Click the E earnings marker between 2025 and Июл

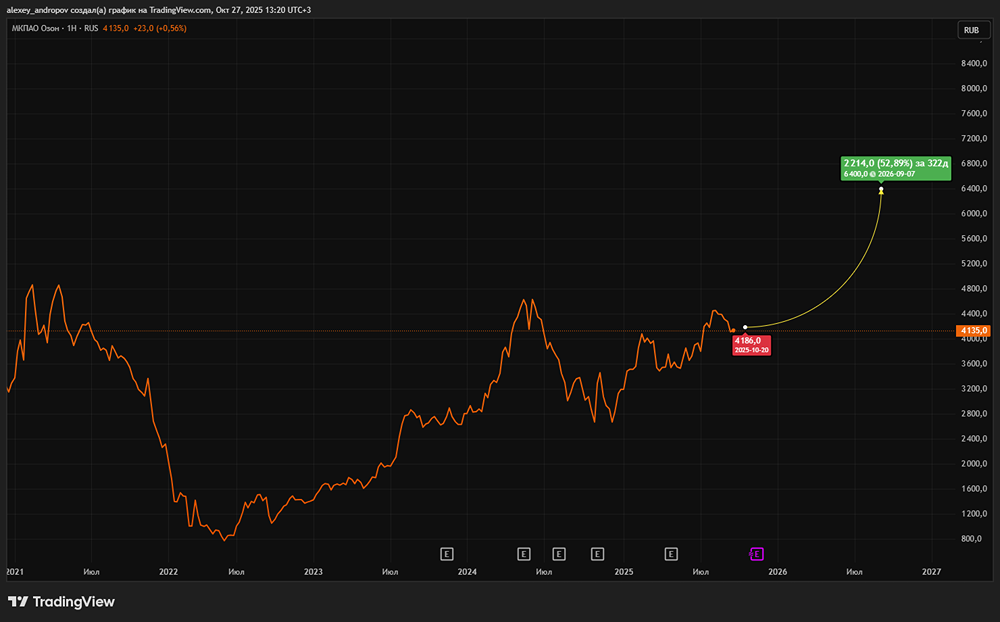(x=671, y=554)
